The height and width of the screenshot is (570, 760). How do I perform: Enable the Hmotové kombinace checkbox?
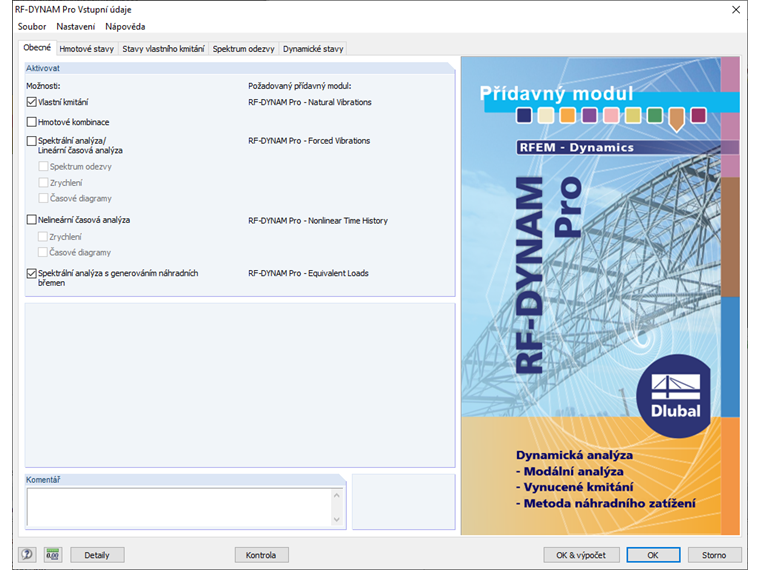click(32, 122)
